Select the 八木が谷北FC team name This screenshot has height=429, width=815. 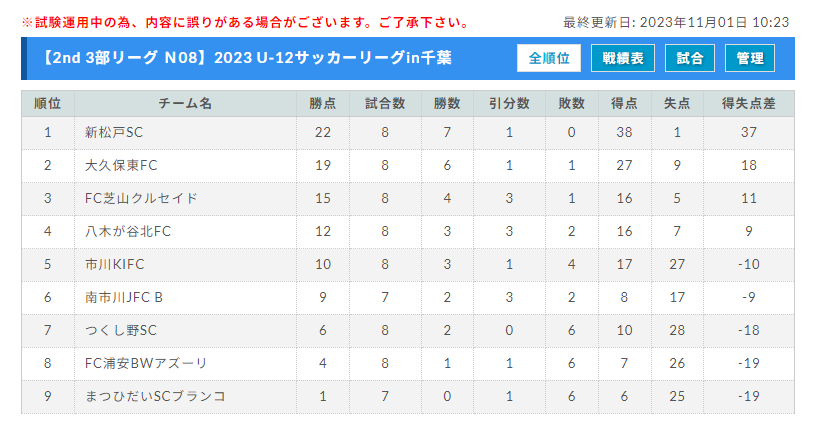[128, 231]
